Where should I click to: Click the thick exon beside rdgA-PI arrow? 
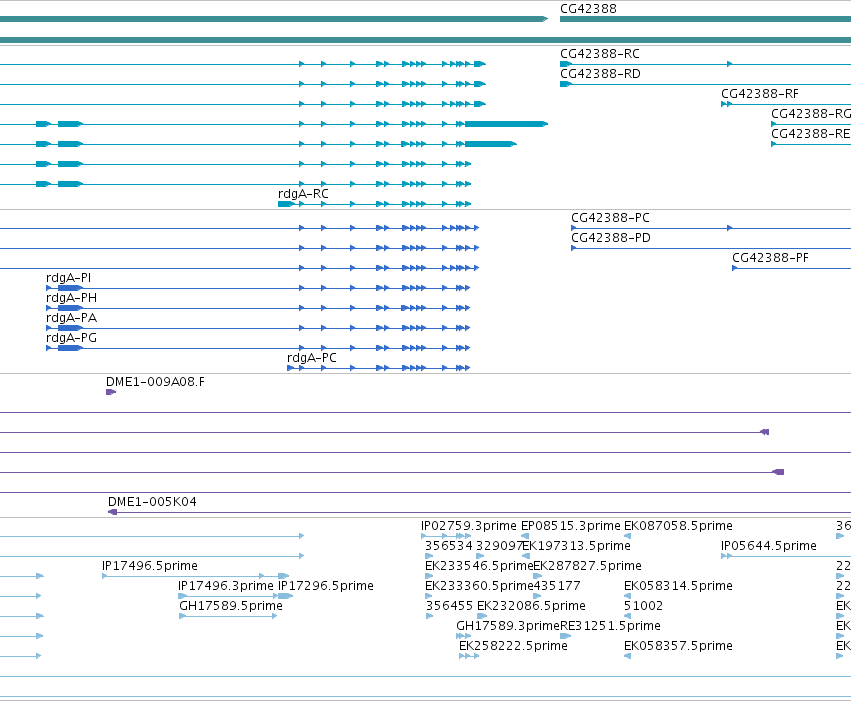pyautogui.click(x=70, y=288)
